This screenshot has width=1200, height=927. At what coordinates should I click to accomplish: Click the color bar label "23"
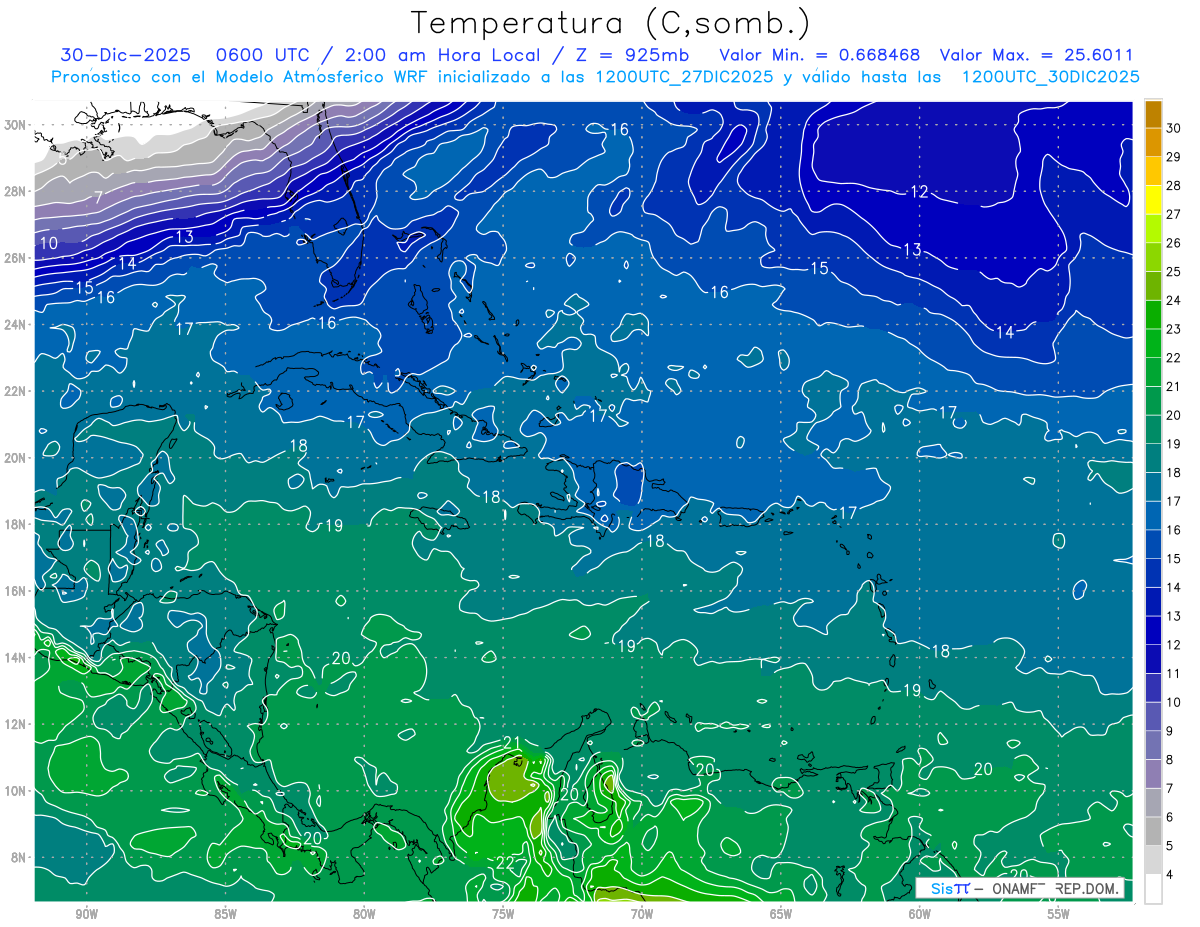pyautogui.click(x=1174, y=329)
